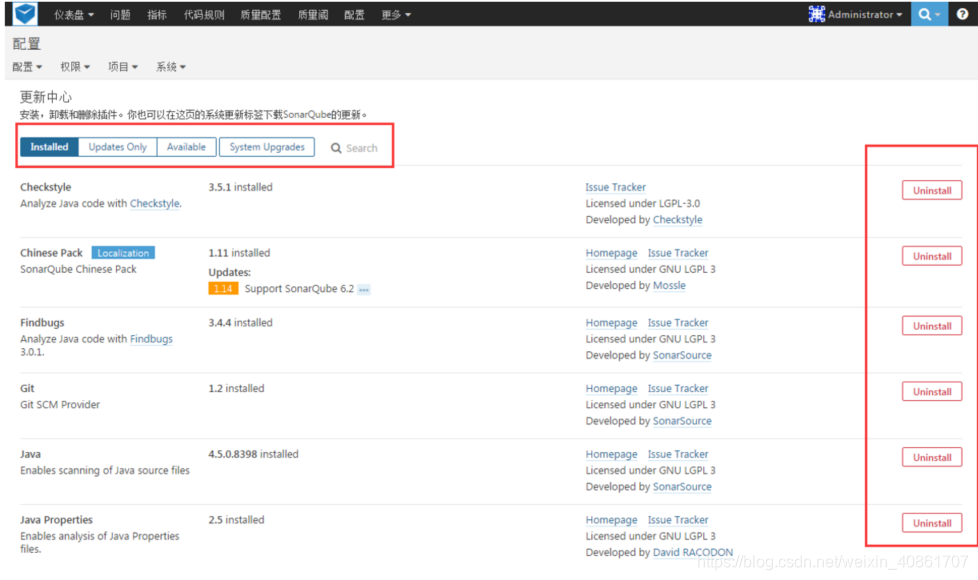Open Checkstyle Issue Tracker link
The height and width of the screenshot is (580, 978).
point(616,187)
